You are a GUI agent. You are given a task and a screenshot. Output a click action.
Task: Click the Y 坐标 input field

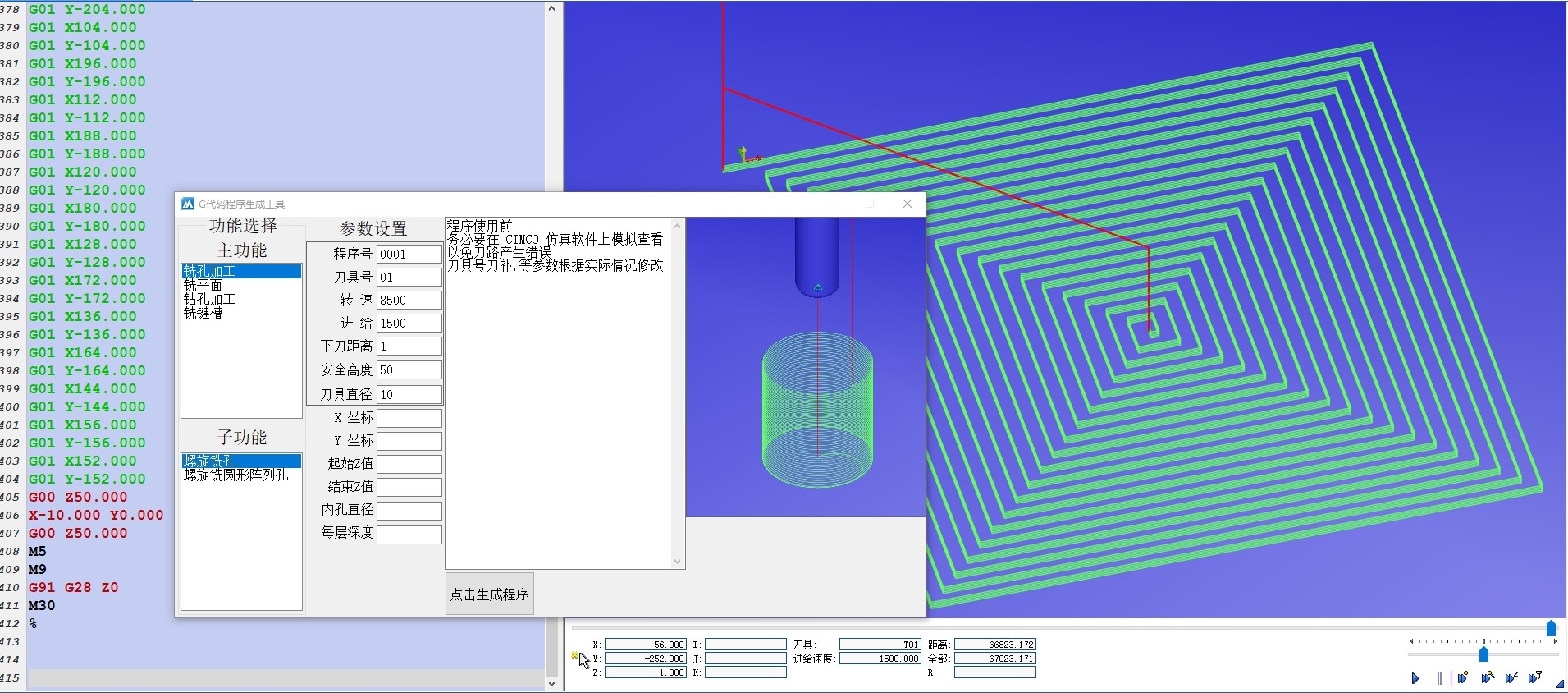tap(409, 441)
